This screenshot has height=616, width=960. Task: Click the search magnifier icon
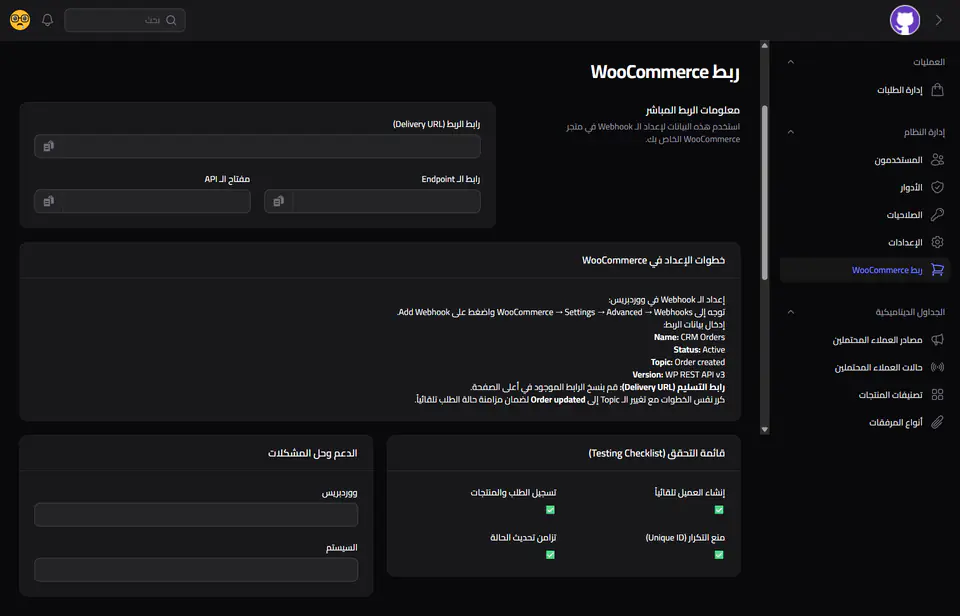point(171,20)
